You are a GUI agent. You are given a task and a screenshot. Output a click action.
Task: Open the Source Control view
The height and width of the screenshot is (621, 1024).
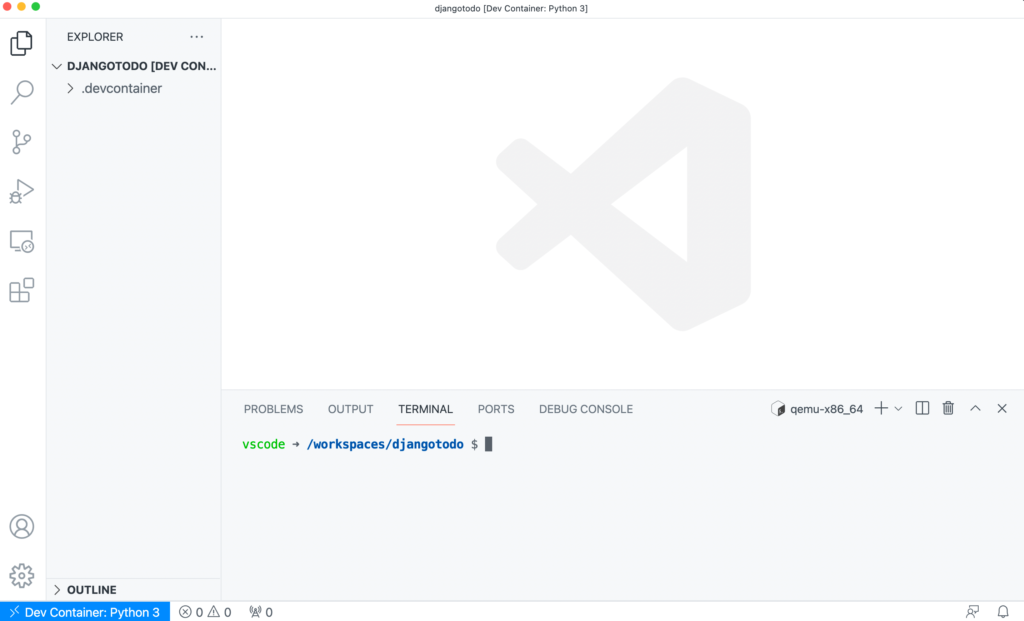[x=22, y=142]
